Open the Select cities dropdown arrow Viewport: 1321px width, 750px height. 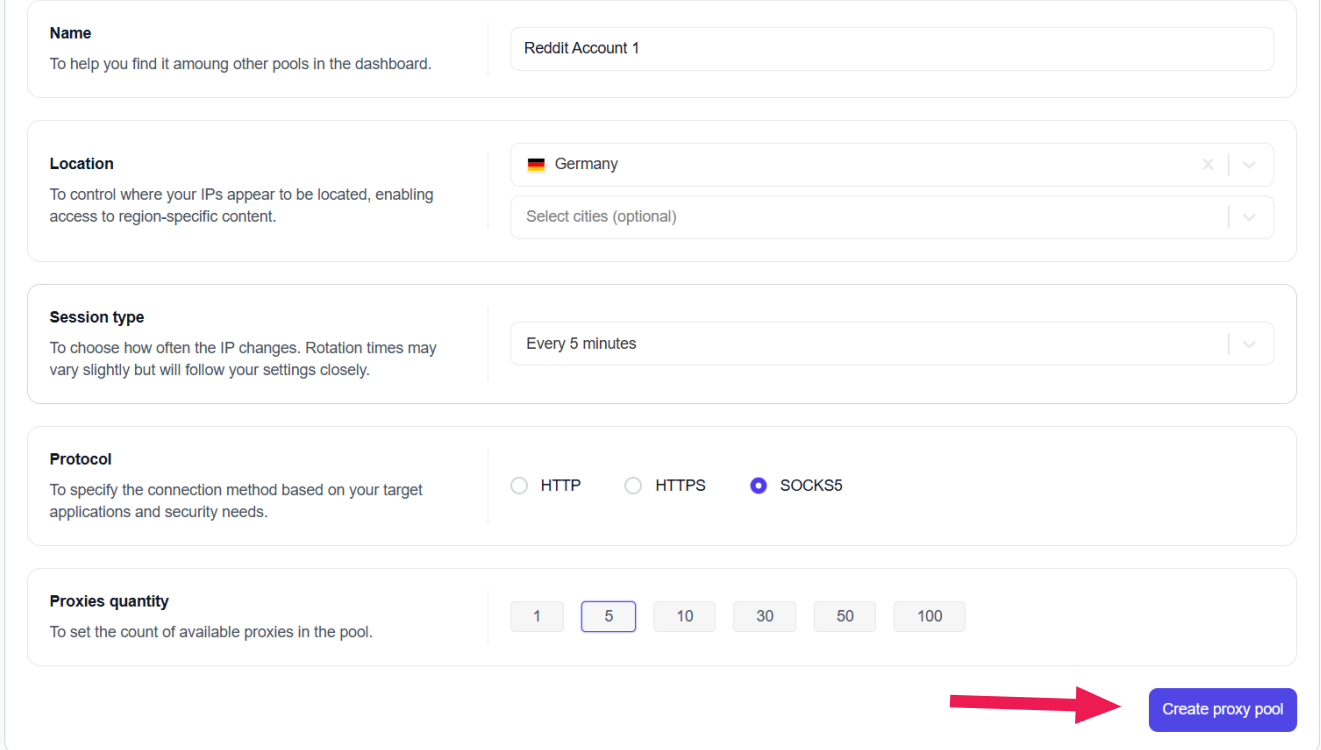pyautogui.click(x=1249, y=217)
